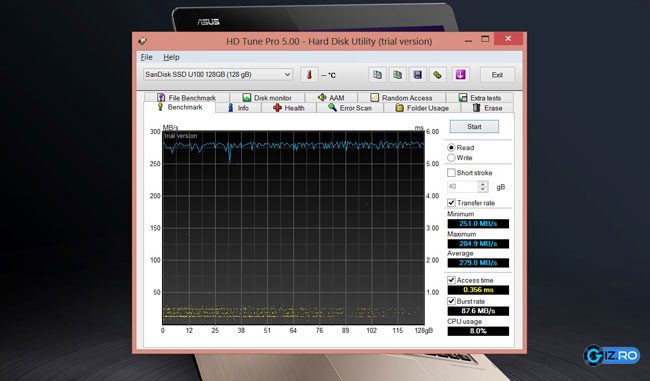Click the 0.356 ms access time value
Image resolution: width=650 pixels, height=381 pixels.
click(x=478, y=290)
